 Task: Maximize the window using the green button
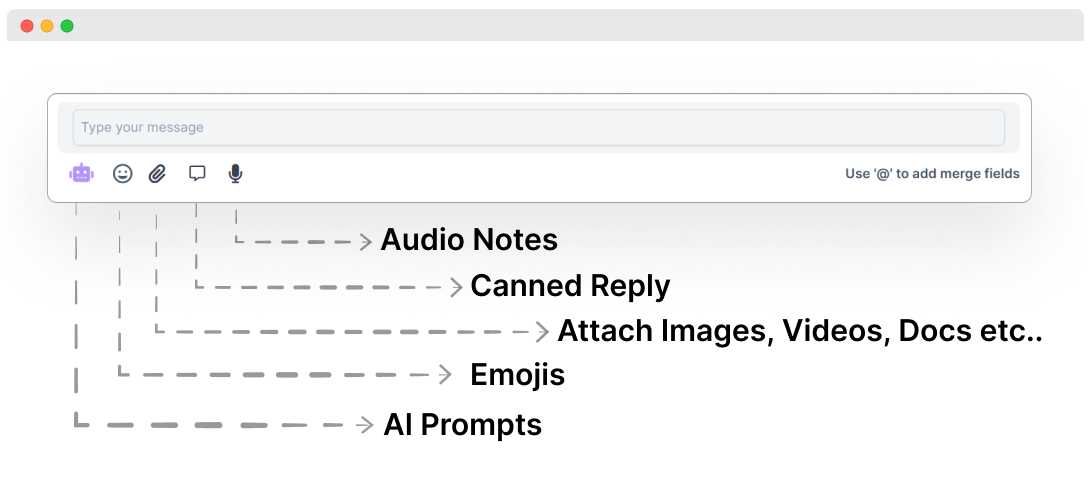tap(67, 26)
